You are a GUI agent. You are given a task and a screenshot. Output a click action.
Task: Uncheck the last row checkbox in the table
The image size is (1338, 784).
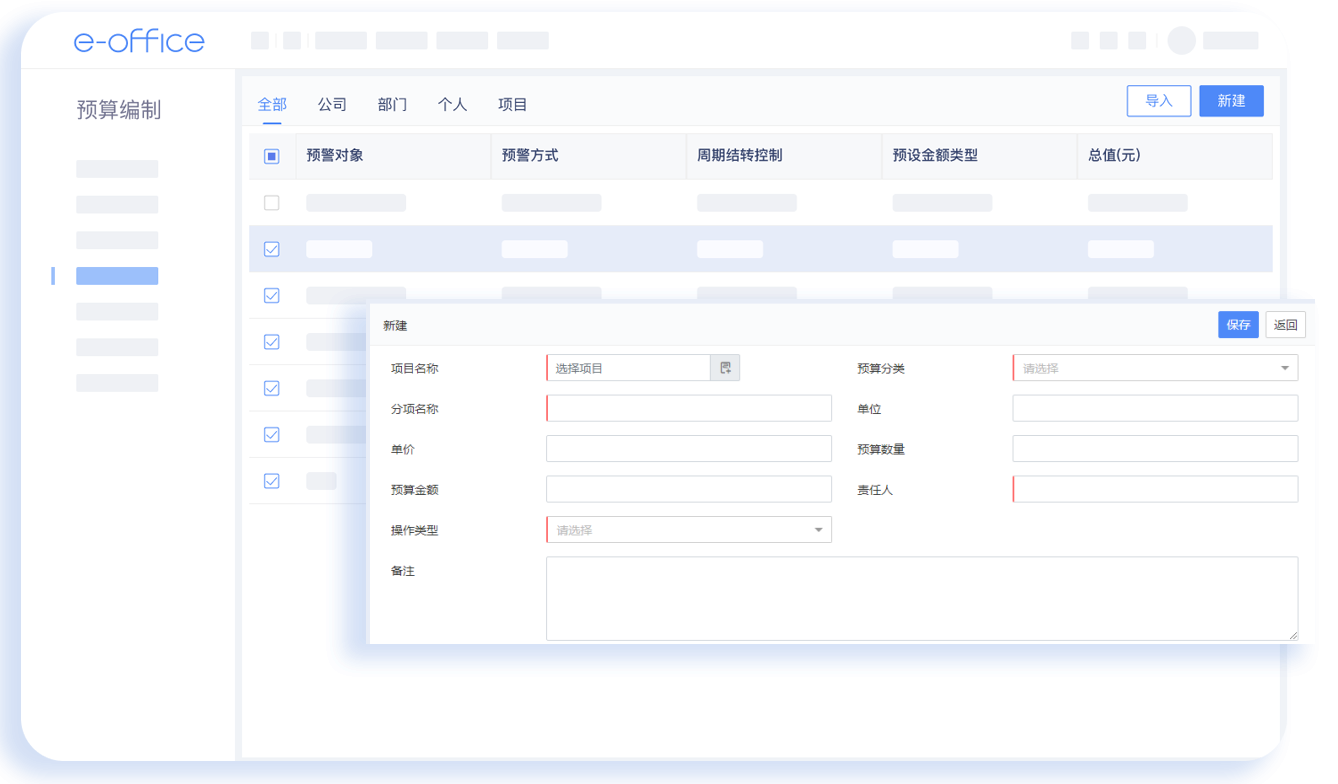click(271, 481)
